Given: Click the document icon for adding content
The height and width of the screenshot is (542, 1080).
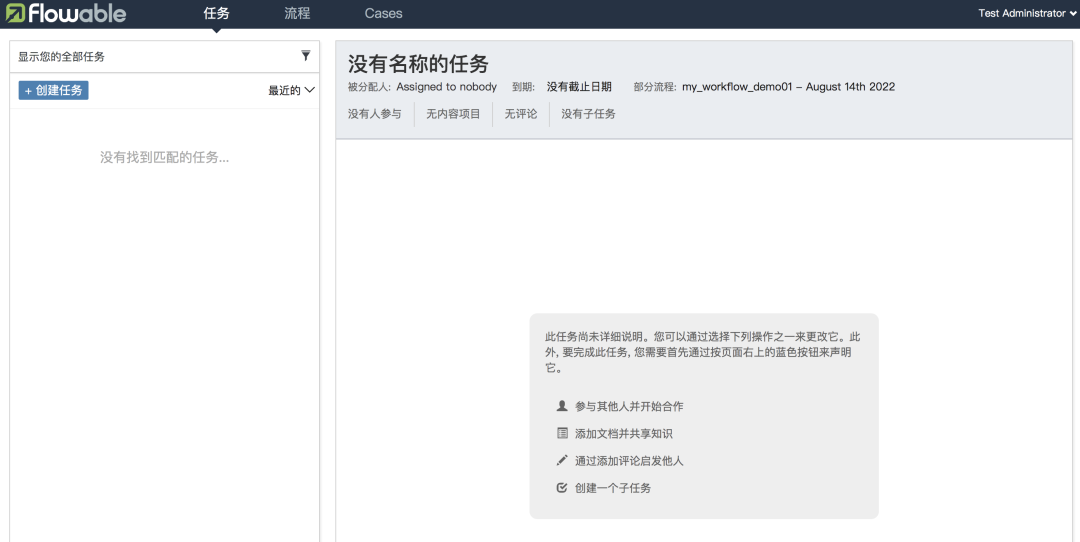Looking at the screenshot, I should [562, 433].
